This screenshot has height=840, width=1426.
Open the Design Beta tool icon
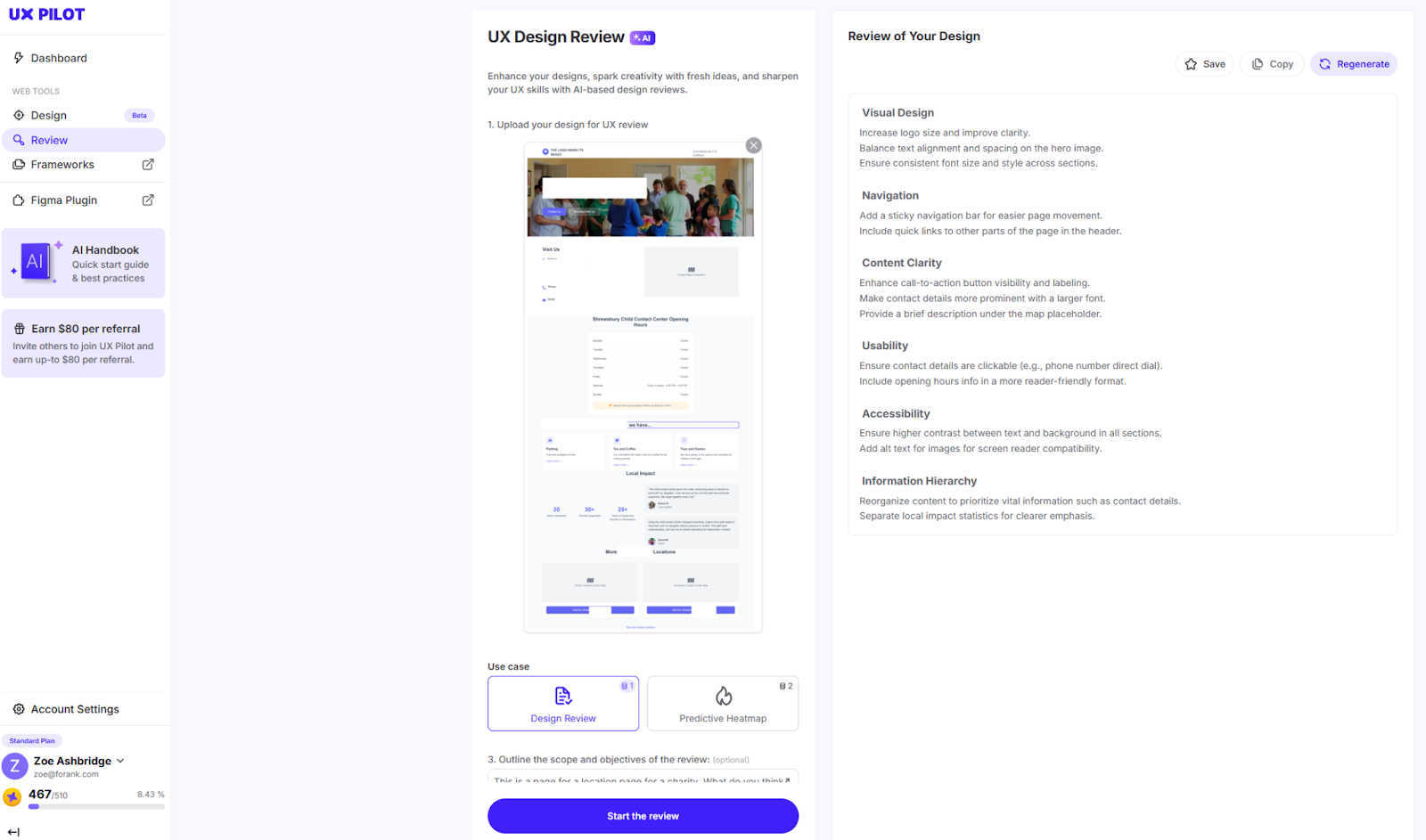click(x=19, y=115)
